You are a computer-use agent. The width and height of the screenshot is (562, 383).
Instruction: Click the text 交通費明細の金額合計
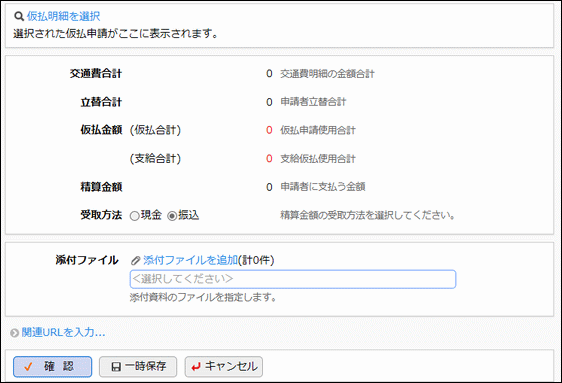pyautogui.click(x=327, y=74)
